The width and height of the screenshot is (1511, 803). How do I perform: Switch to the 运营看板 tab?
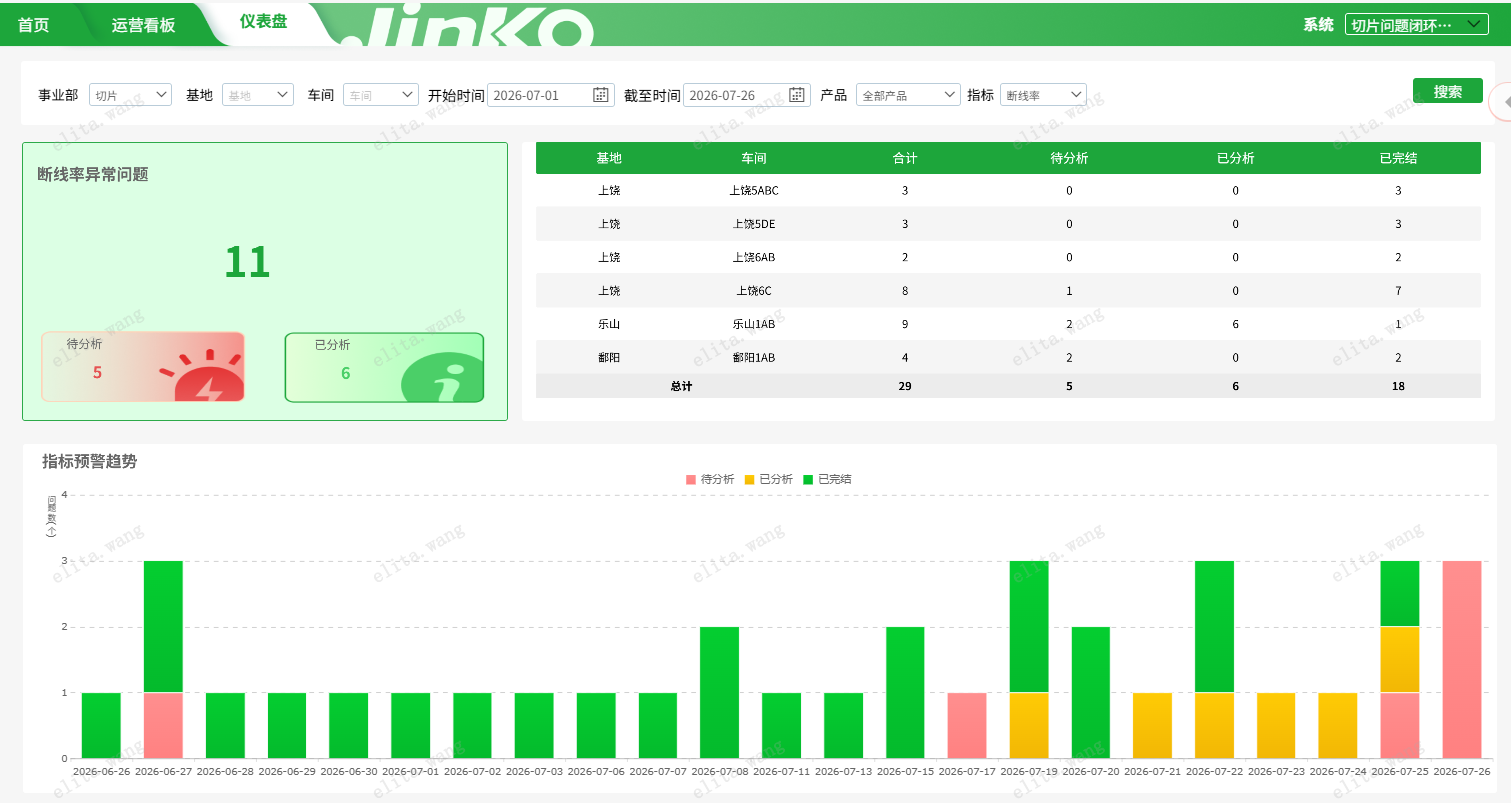[x=144, y=25]
